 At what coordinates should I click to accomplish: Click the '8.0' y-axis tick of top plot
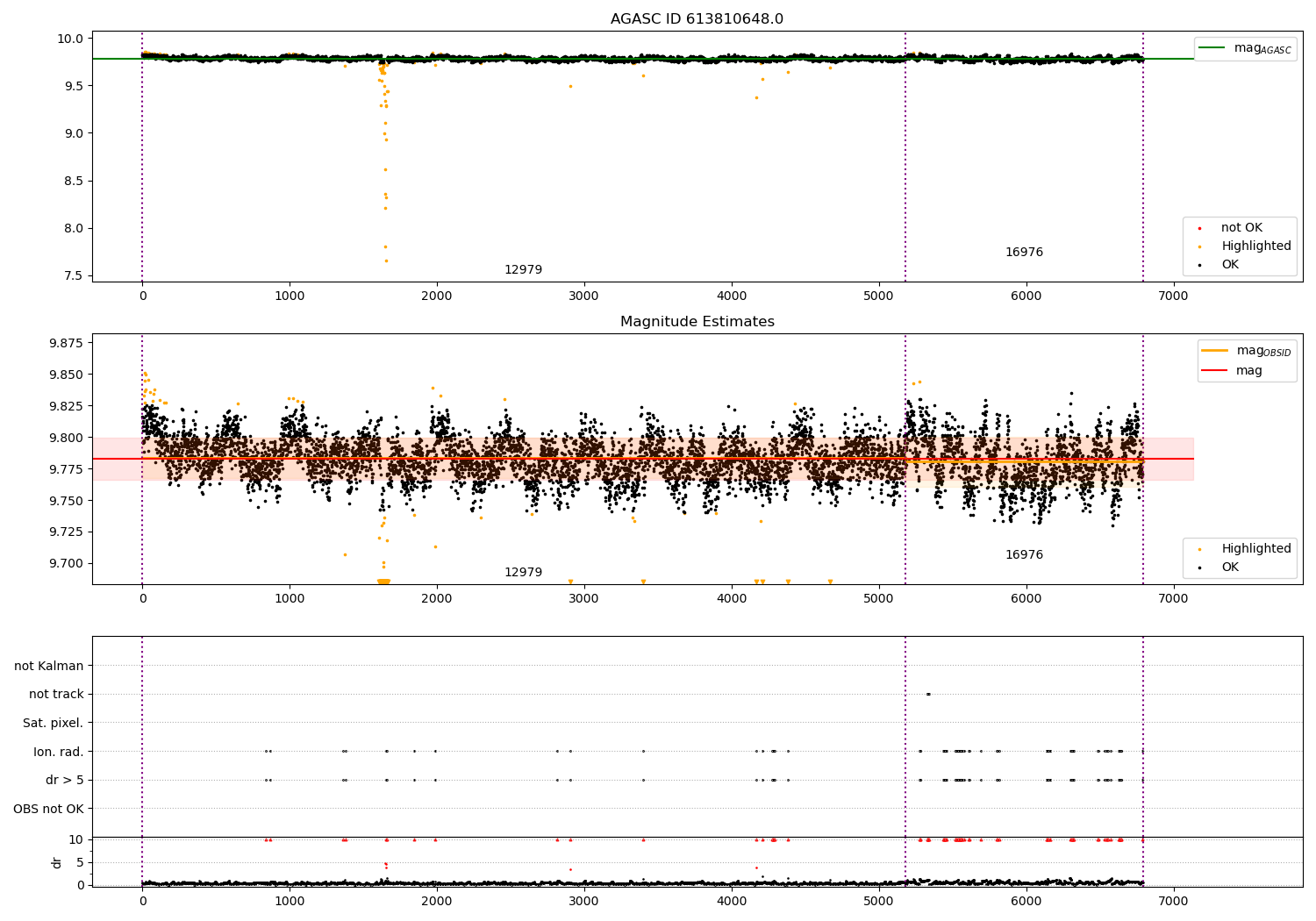click(75, 228)
